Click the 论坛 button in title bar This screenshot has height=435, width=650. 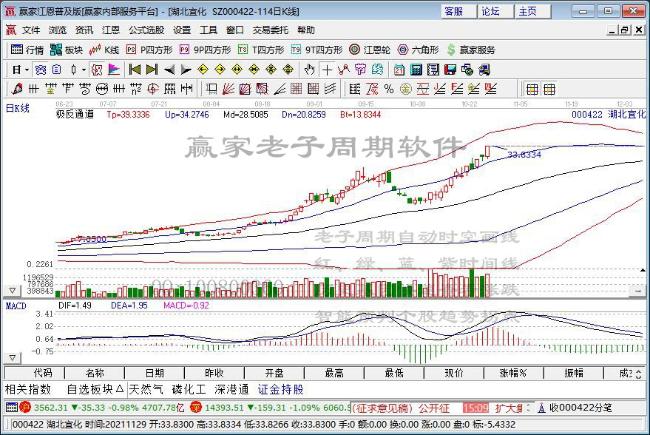click(490, 11)
